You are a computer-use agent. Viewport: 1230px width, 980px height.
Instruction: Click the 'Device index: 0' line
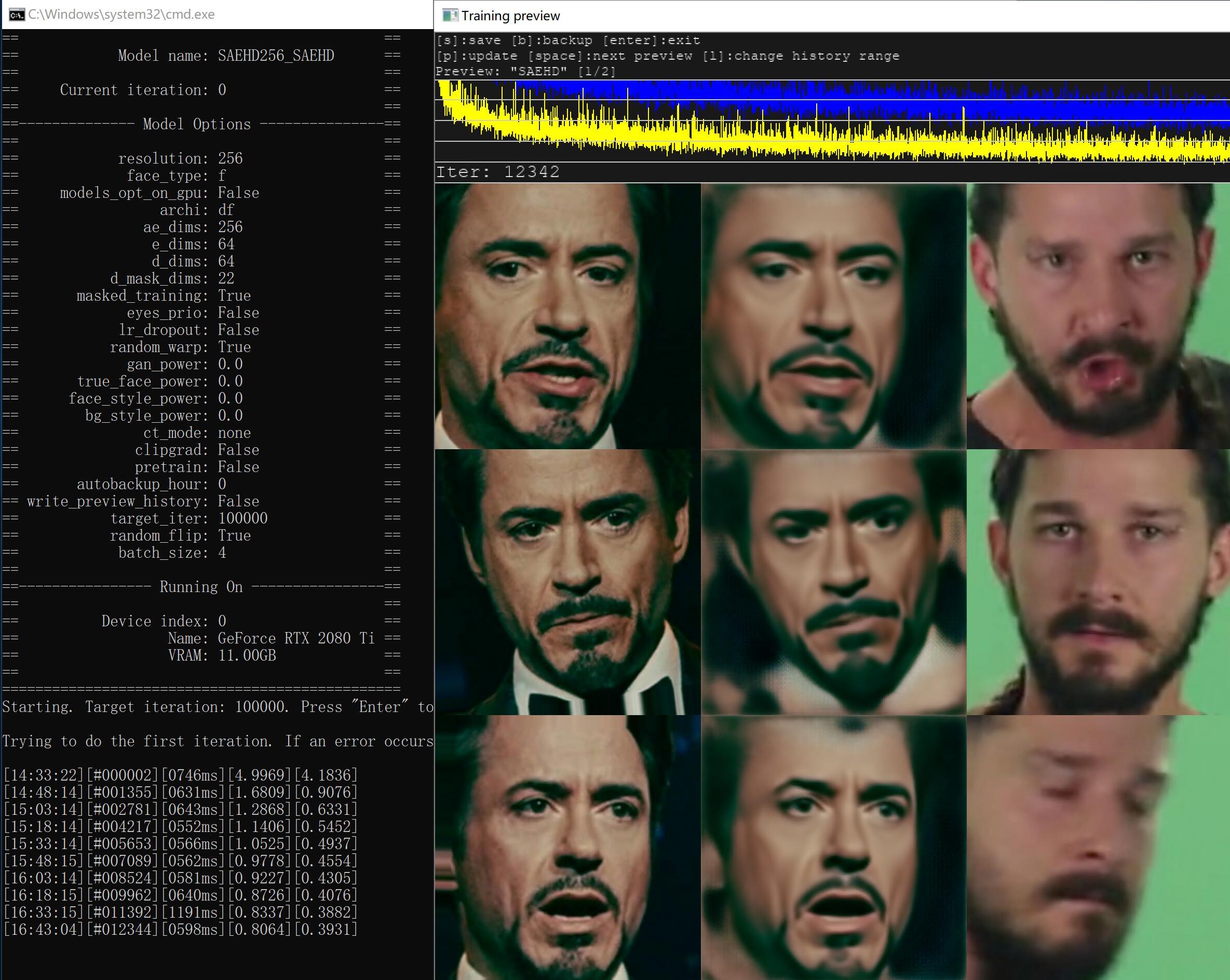point(164,621)
